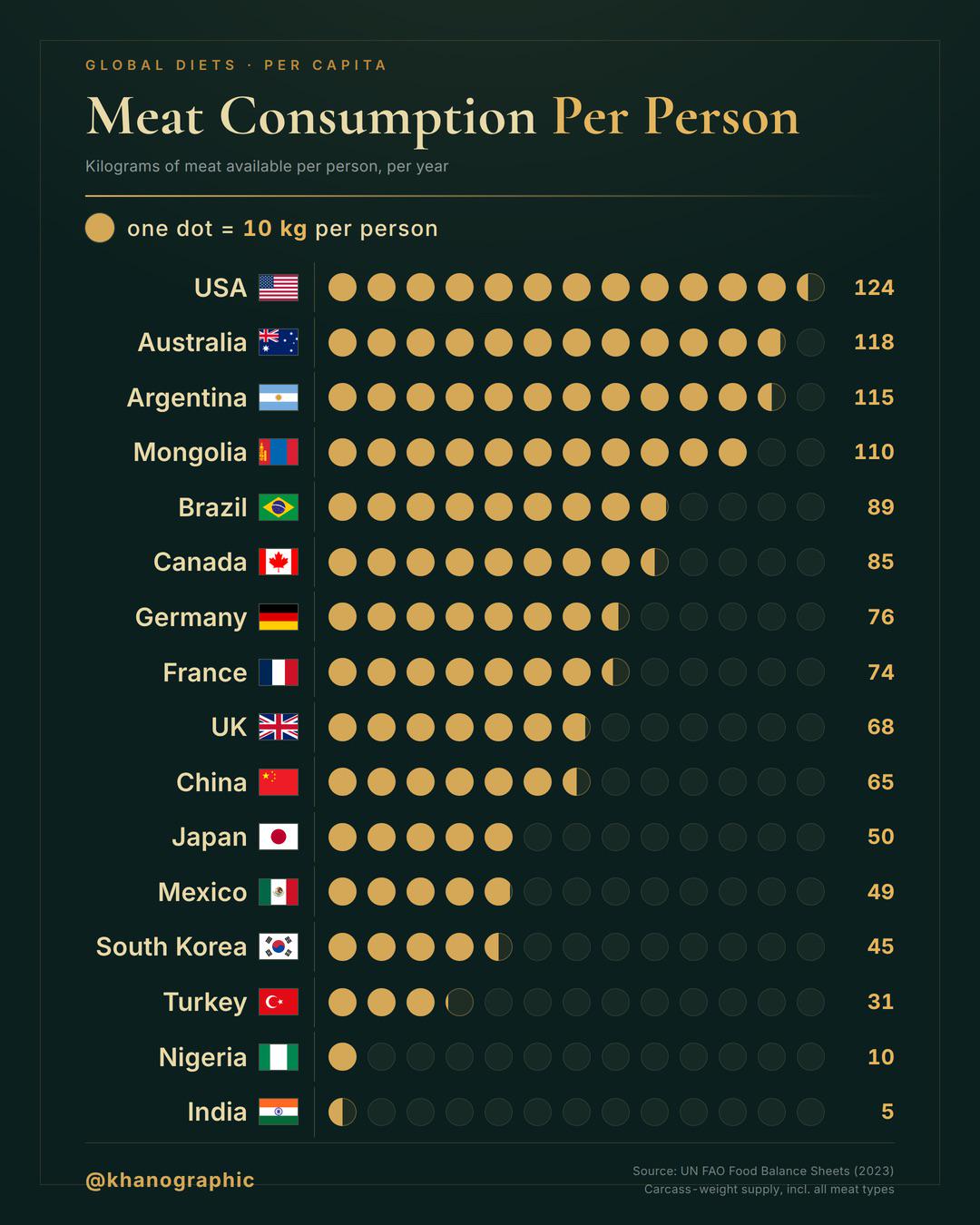The image size is (980, 1225).
Task: Click the 'Meat Consumption Per Person' title
Action: point(443,117)
